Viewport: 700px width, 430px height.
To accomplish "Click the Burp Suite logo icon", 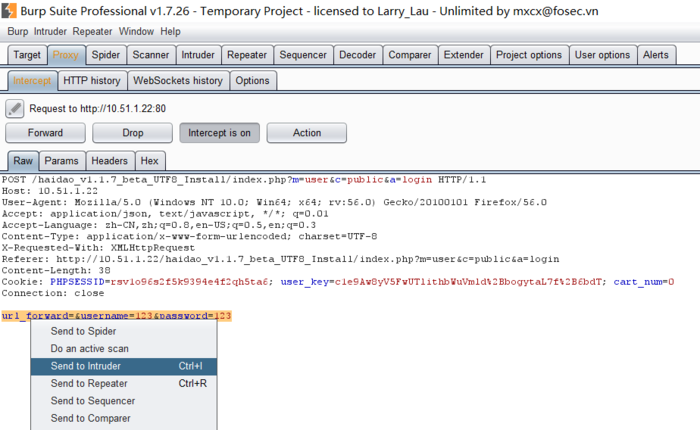I will pyautogui.click(x=9, y=10).
